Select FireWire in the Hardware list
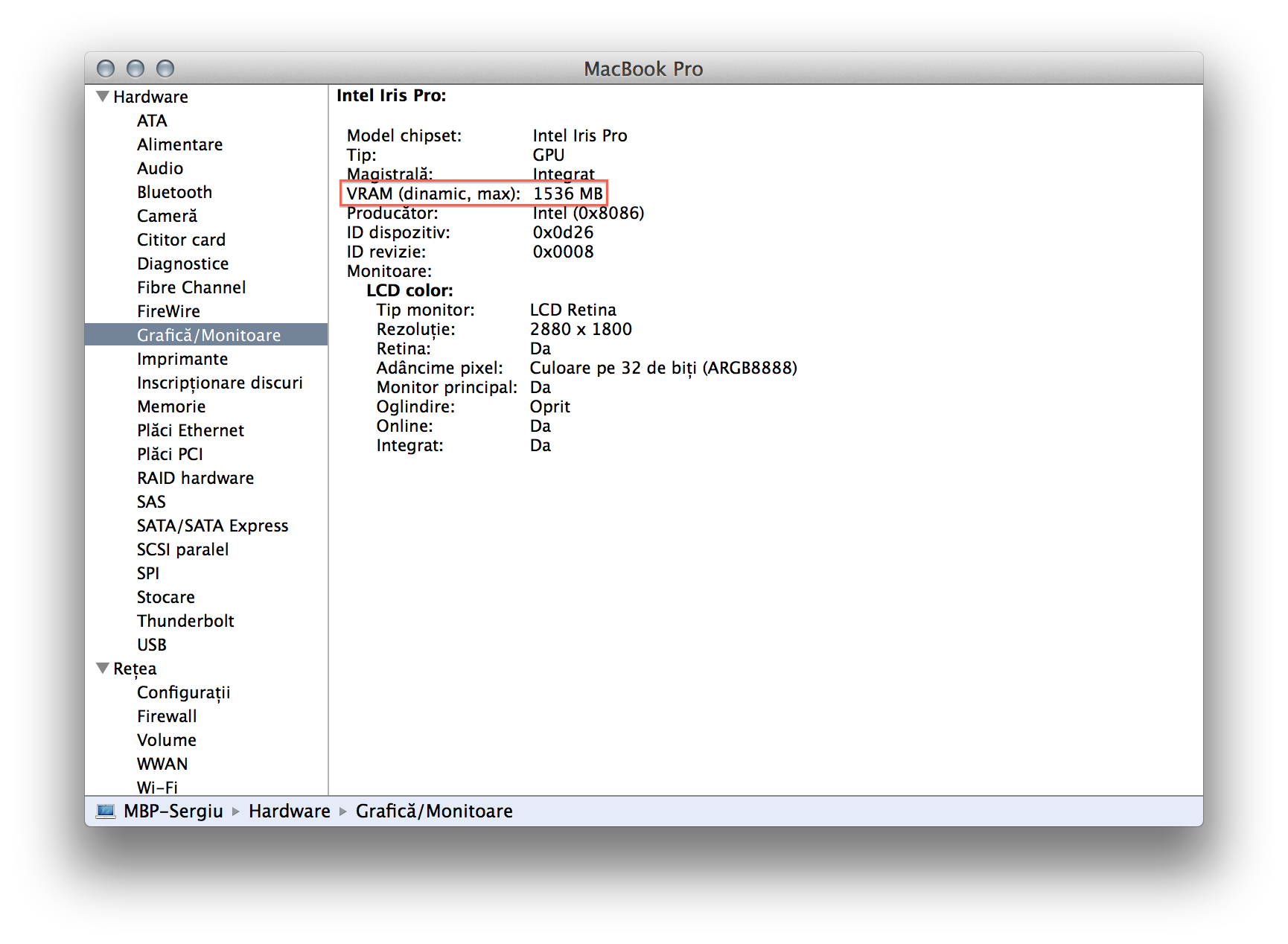 point(168,311)
